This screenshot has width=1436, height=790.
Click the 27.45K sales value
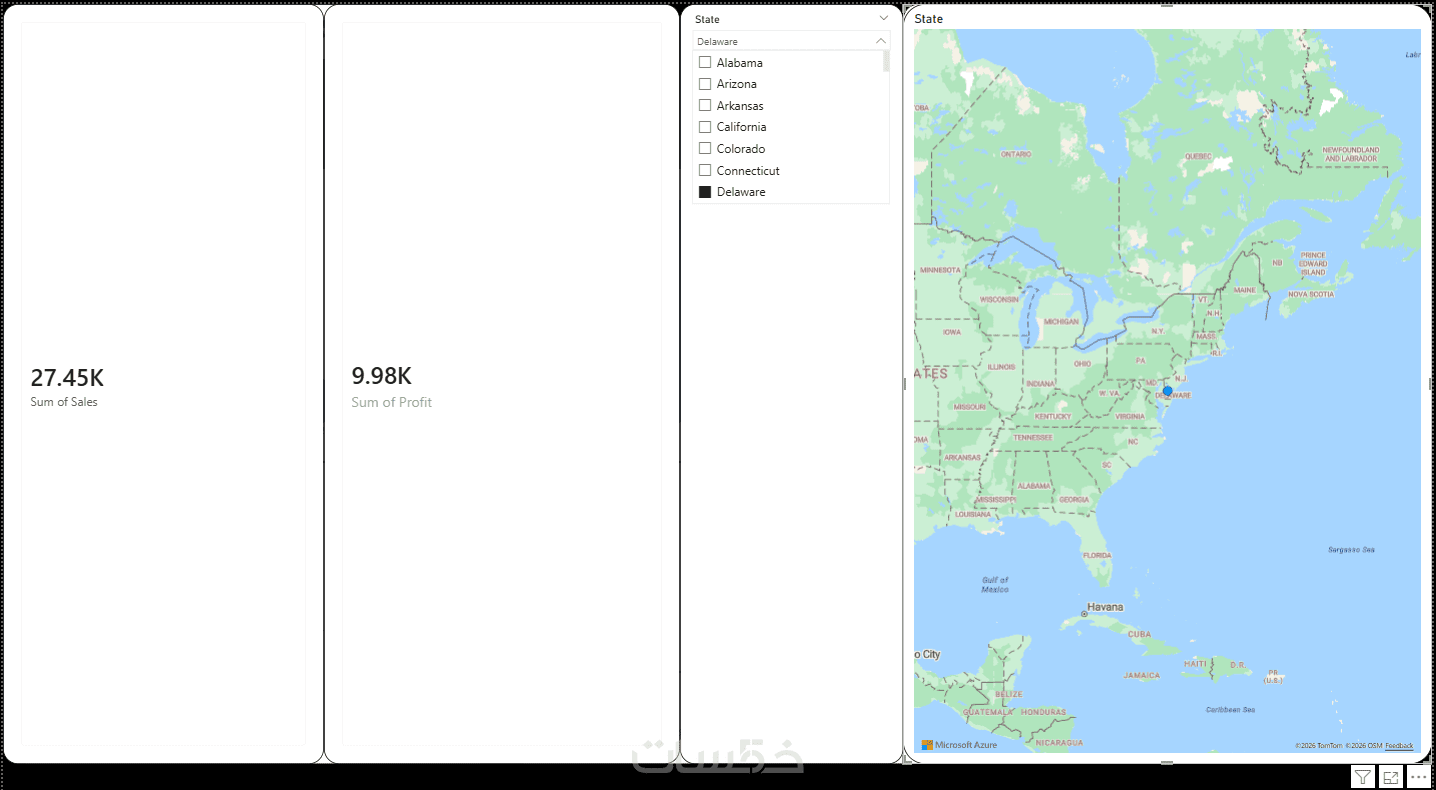(x=67, y=378)
